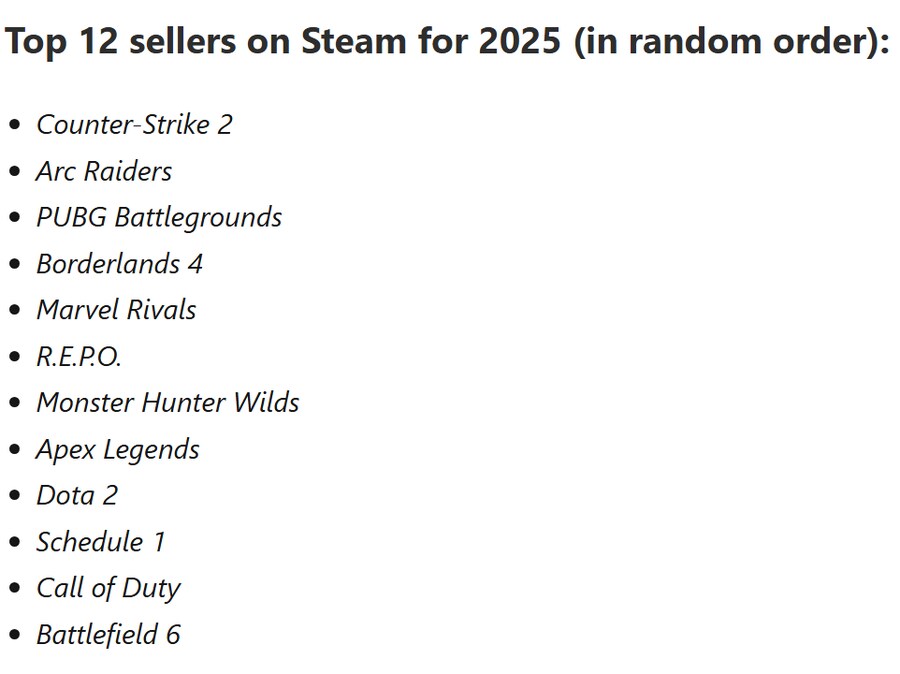Click the bullet point beside Borderlands 4
Screen dimensions: 900x674
[14, 264]
